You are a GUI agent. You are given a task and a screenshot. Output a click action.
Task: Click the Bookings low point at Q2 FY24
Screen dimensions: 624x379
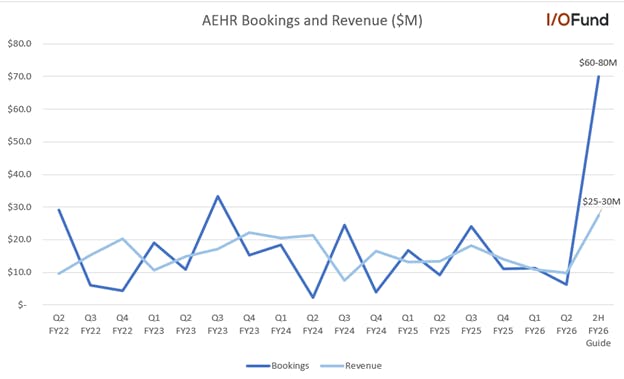[313, 297]
